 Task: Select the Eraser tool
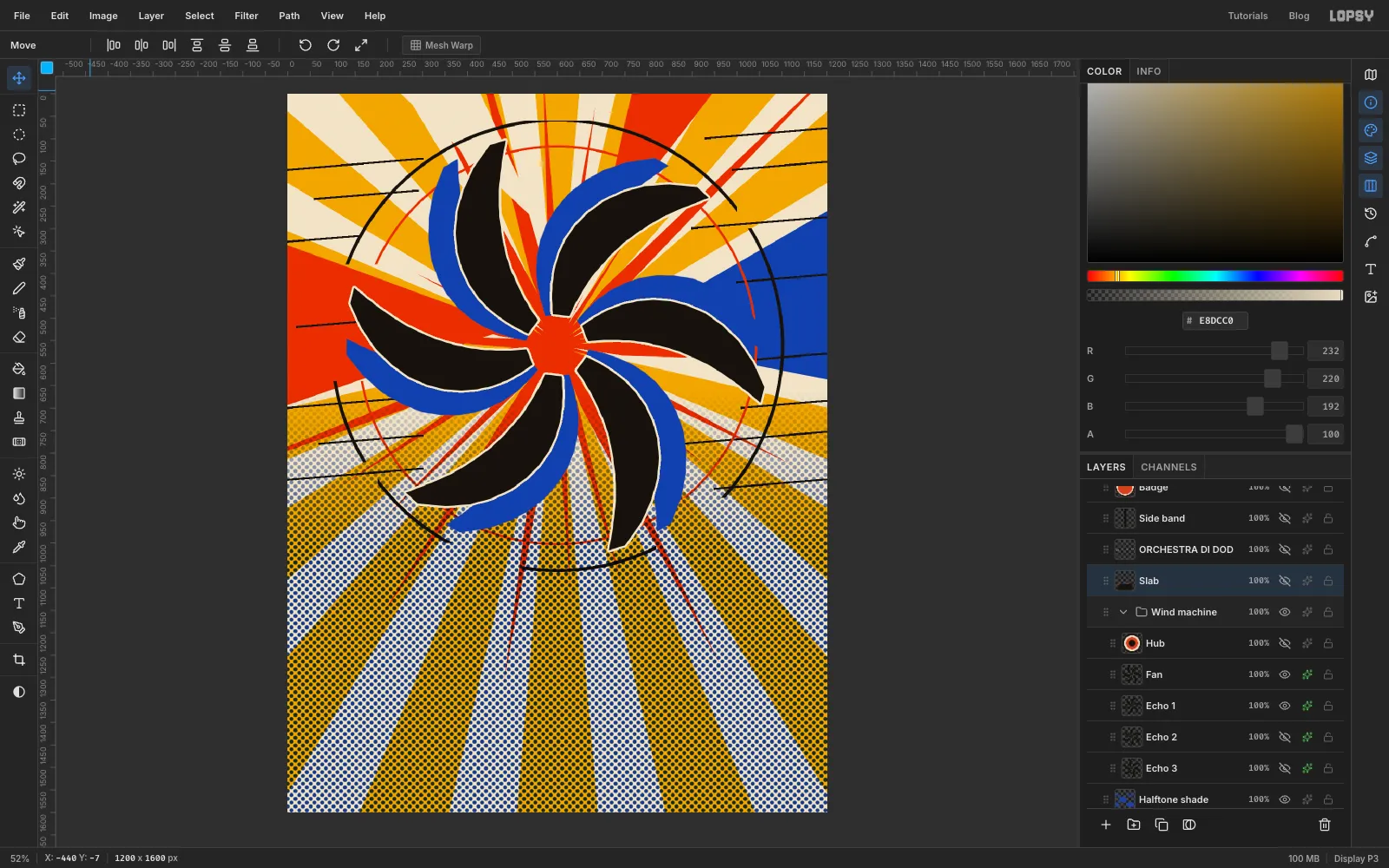coord(19,337)
